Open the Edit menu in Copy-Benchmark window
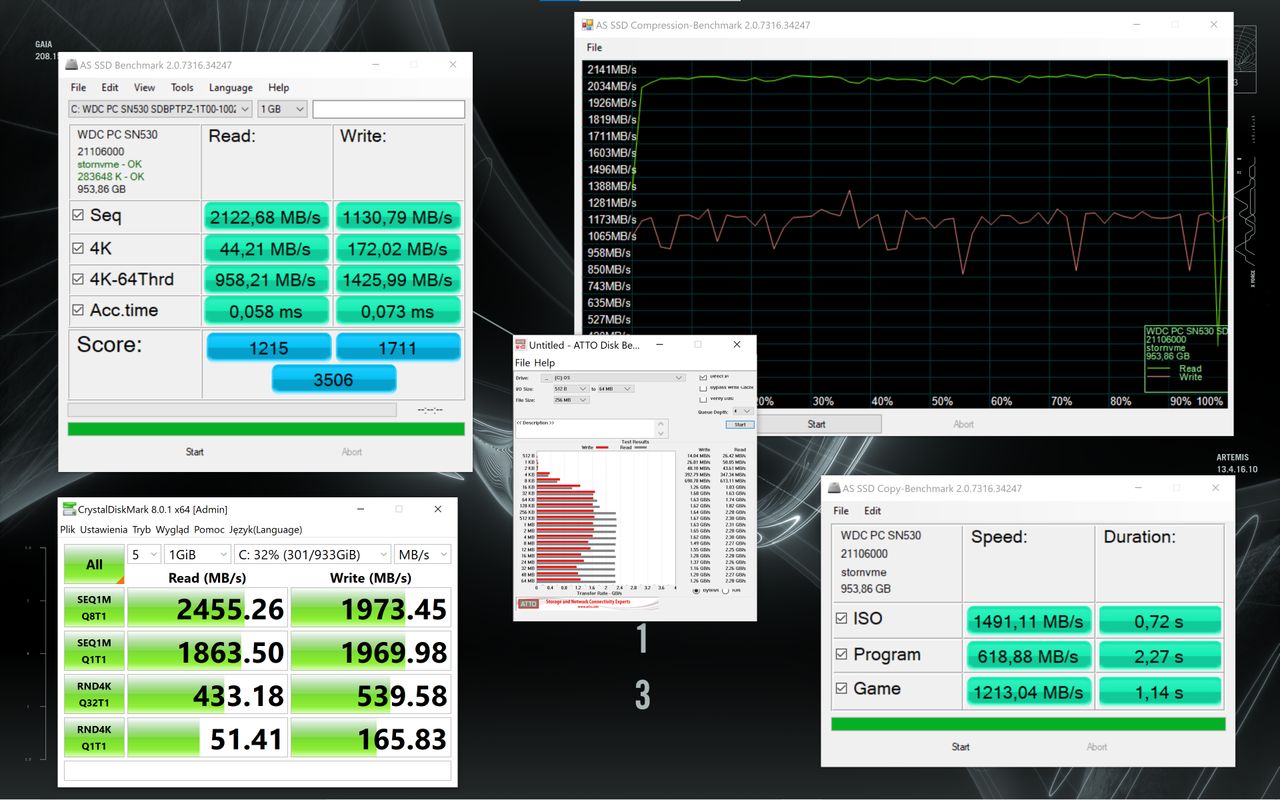This screenshot has height=800, width=1280. click(x=873, y=511)
